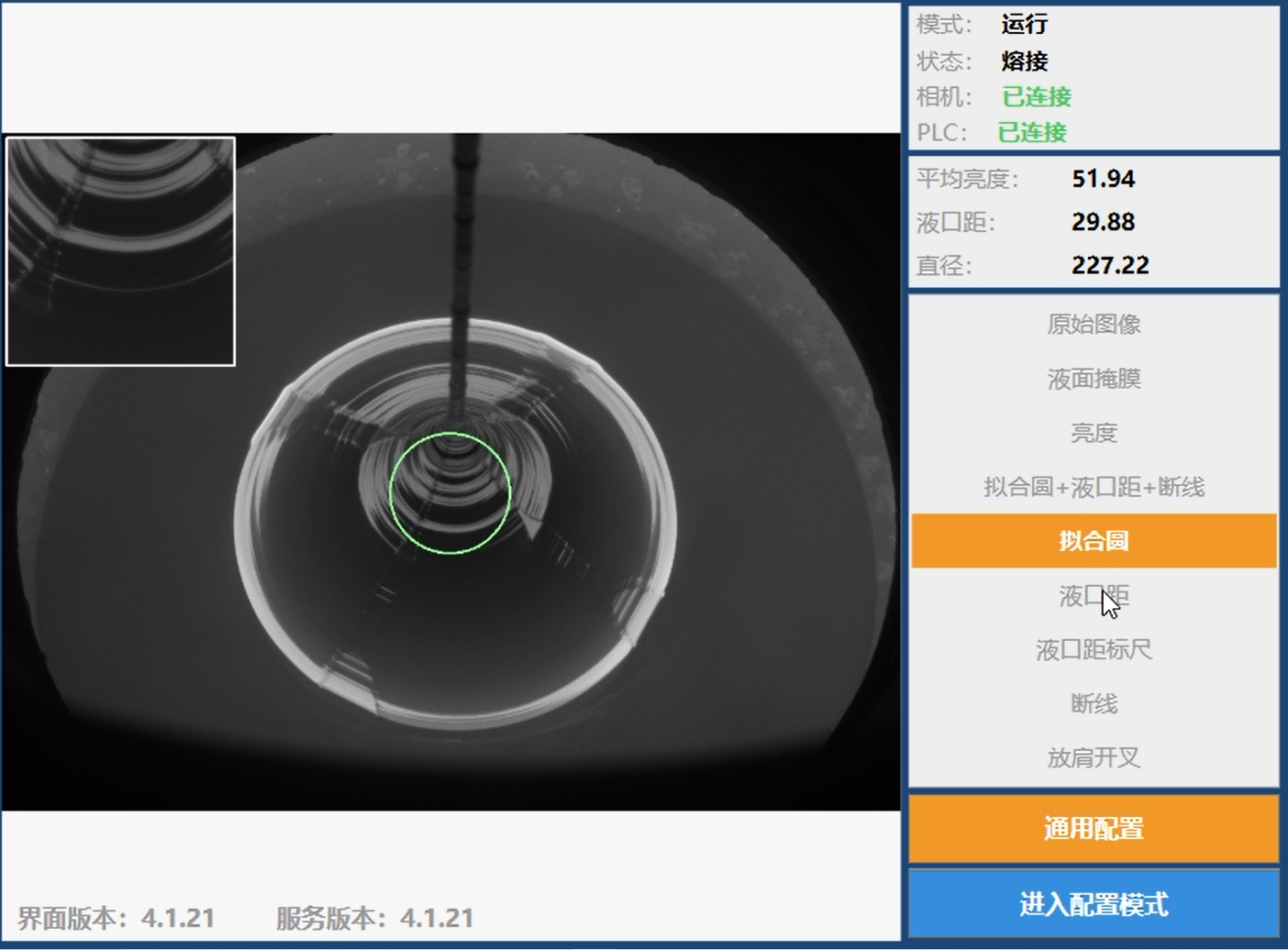Open 通用配置 settings

pyautogui.click(x=1094, y=829)
